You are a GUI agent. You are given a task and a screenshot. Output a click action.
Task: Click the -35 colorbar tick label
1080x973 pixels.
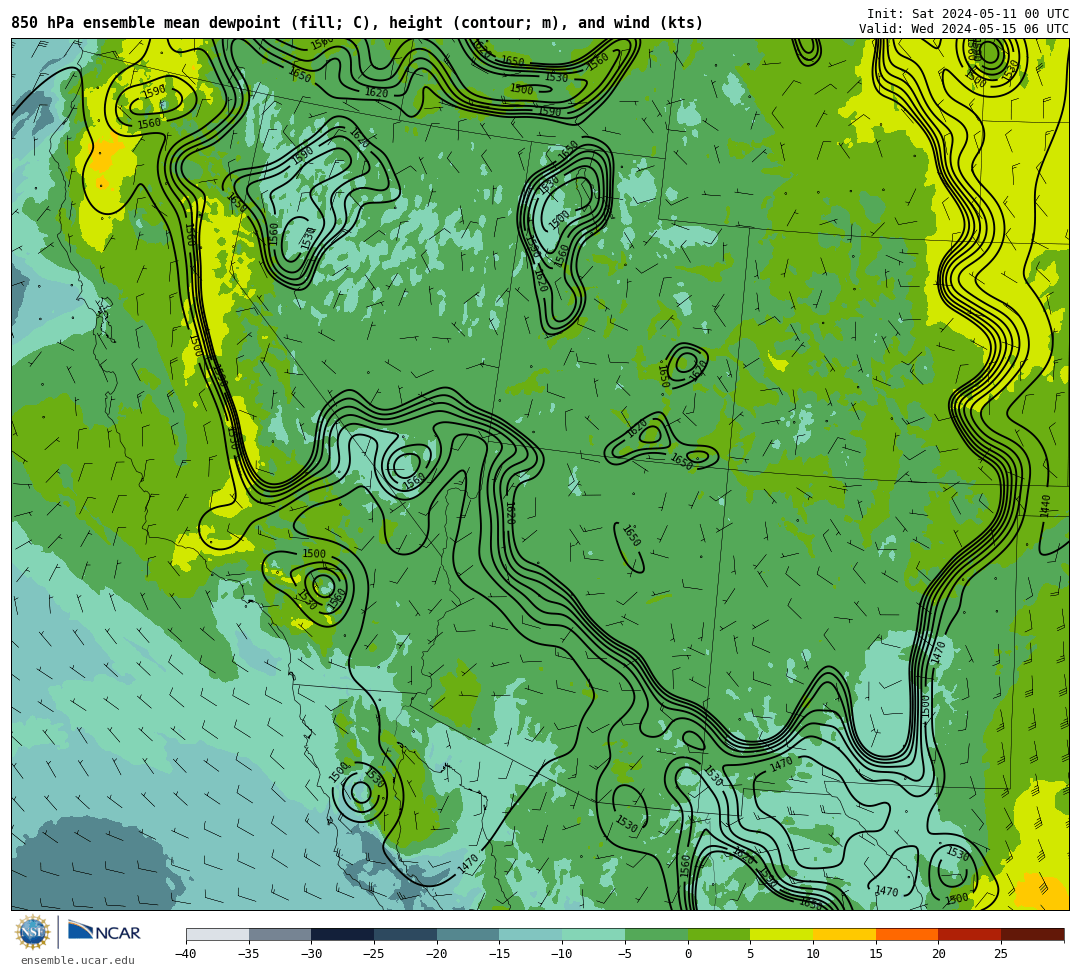click(249, 954)
